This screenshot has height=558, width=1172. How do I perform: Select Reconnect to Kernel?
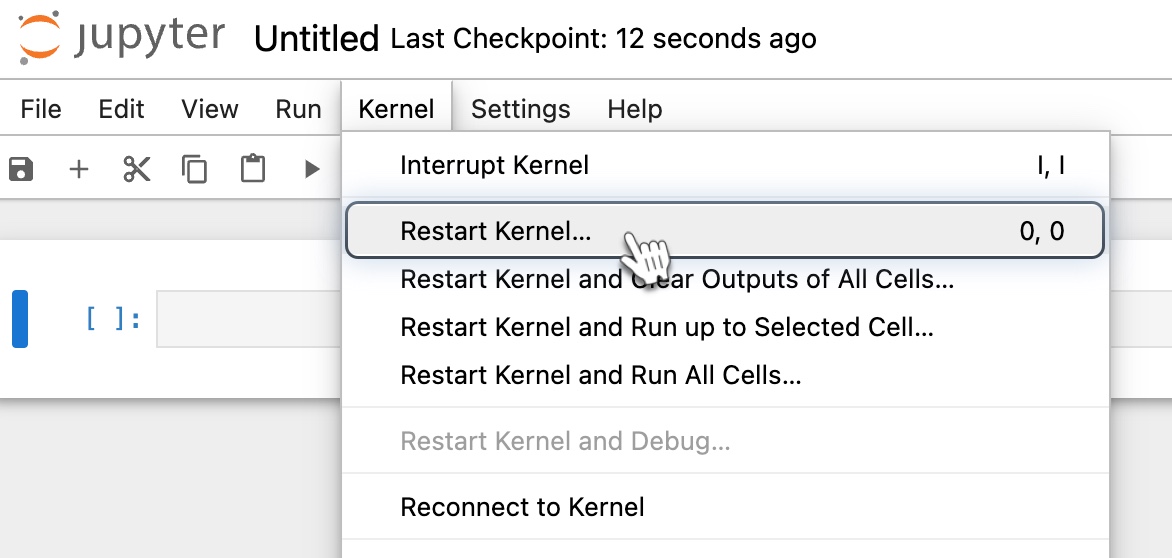click(725, 506)
